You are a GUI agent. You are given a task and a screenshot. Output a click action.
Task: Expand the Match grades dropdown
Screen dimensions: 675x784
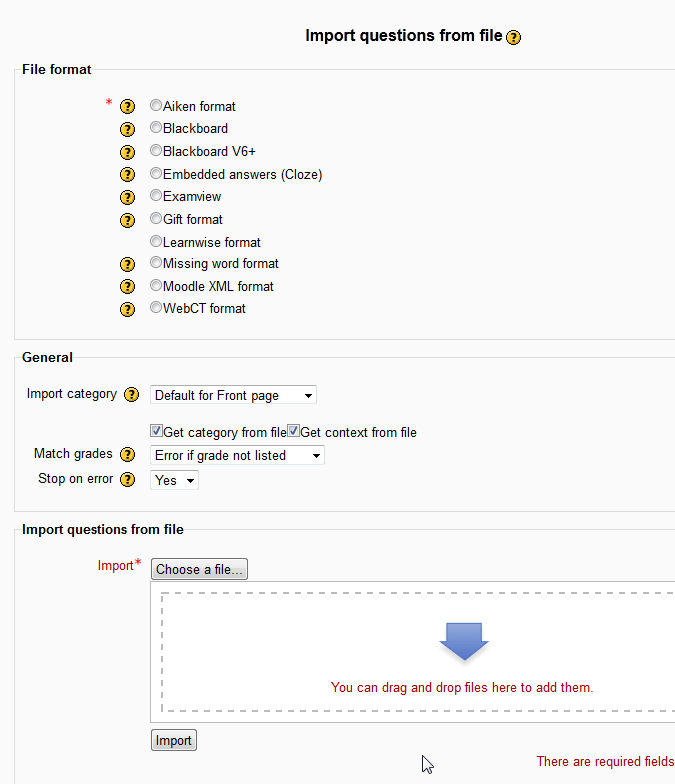237,455
